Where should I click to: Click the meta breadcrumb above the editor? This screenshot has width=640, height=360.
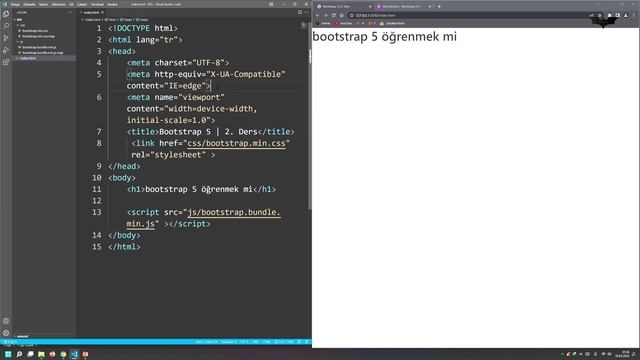(142, 20)
